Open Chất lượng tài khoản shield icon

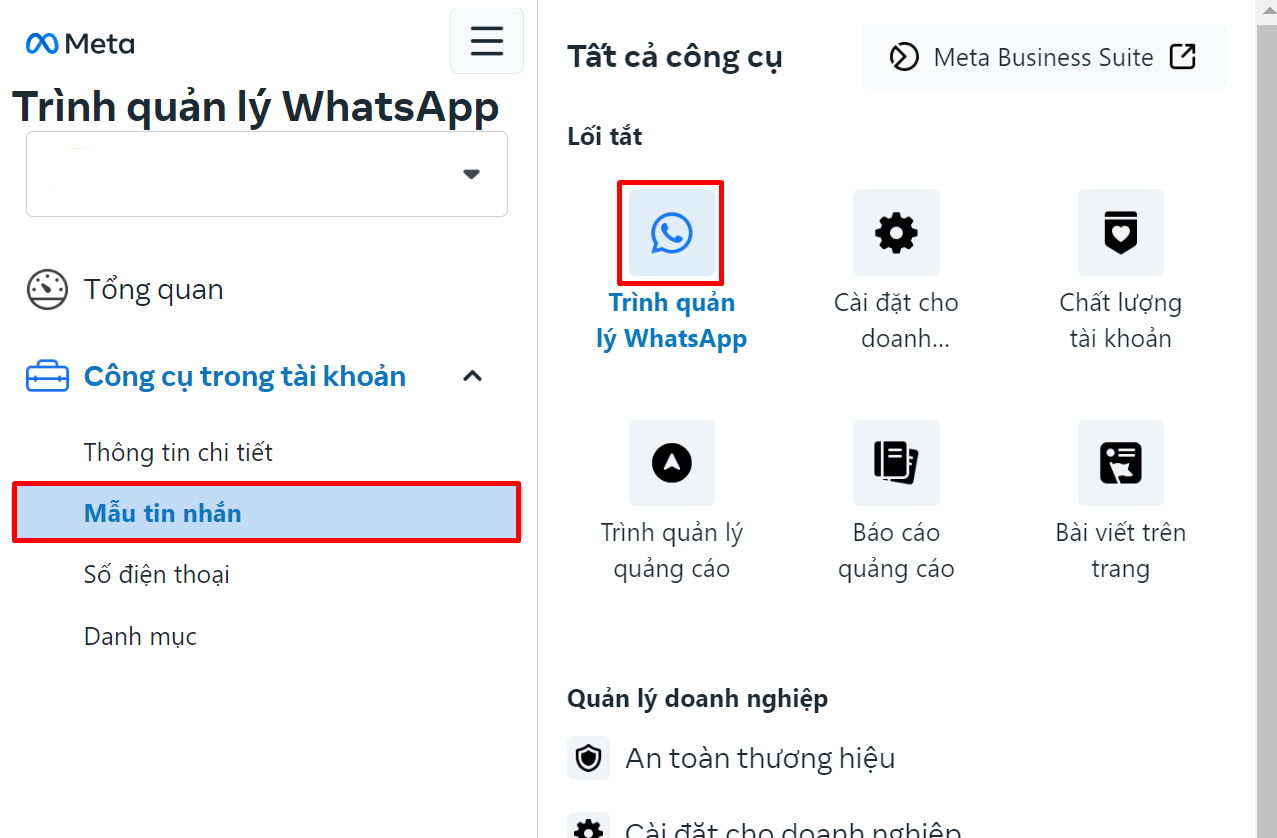[x=1120, y=232]
